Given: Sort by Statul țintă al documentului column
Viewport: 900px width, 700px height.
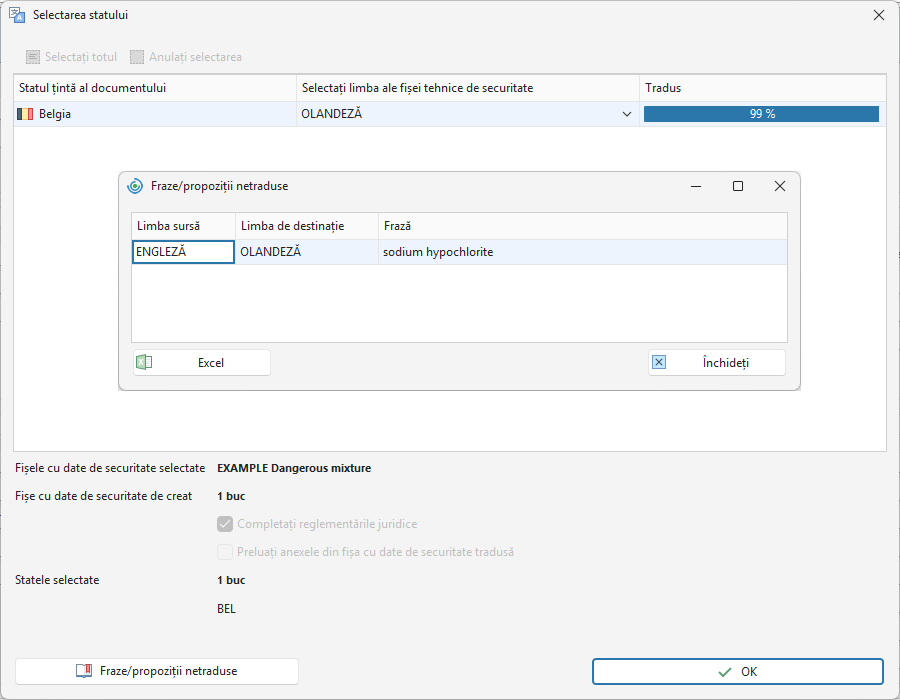Looking at the screenshot, I should tap(155, 88).
